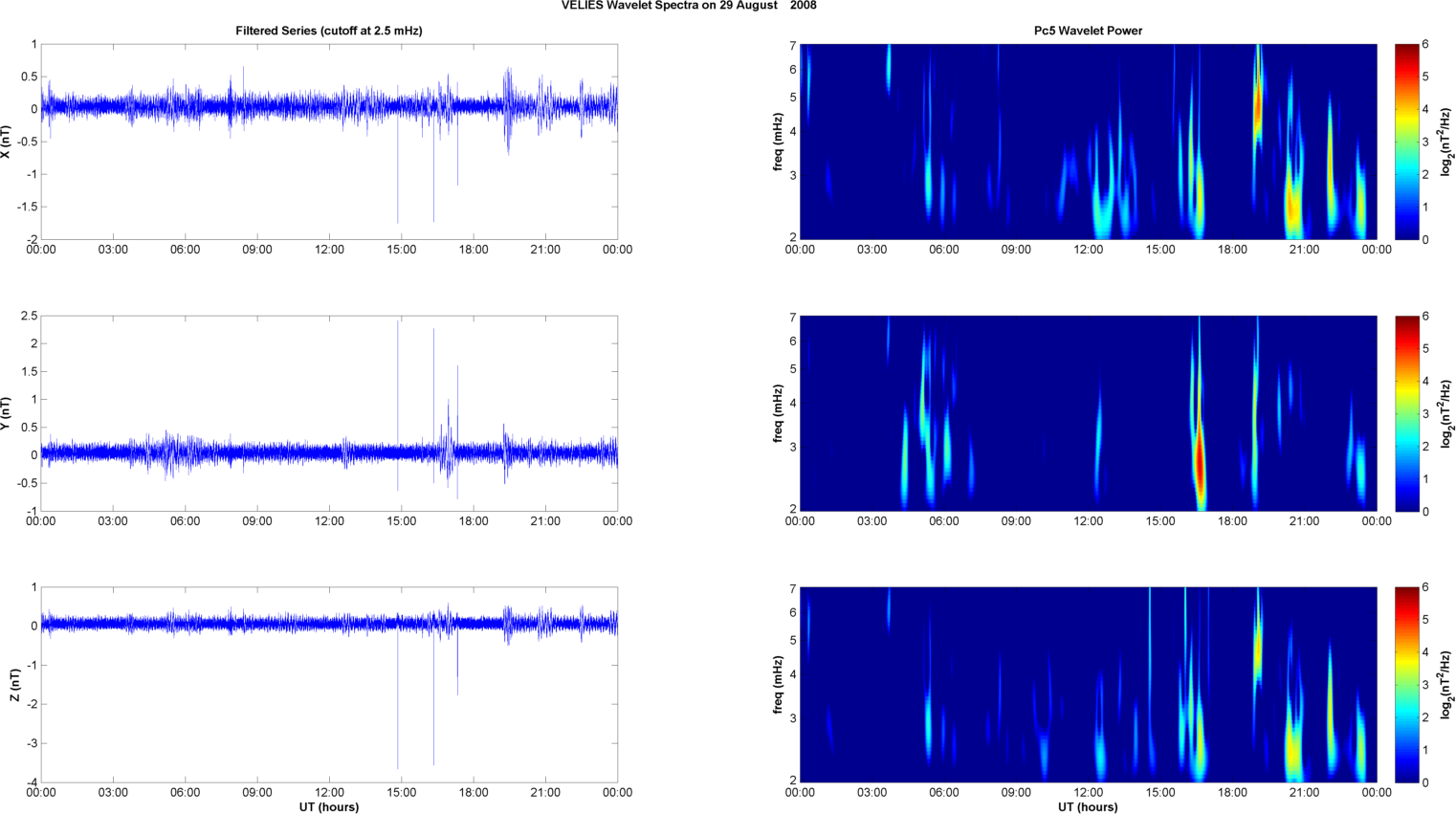Click the 18:00 tick label under middle wavelet plot
This screenshot has width=1456, height=814.
pos(1232,521)
